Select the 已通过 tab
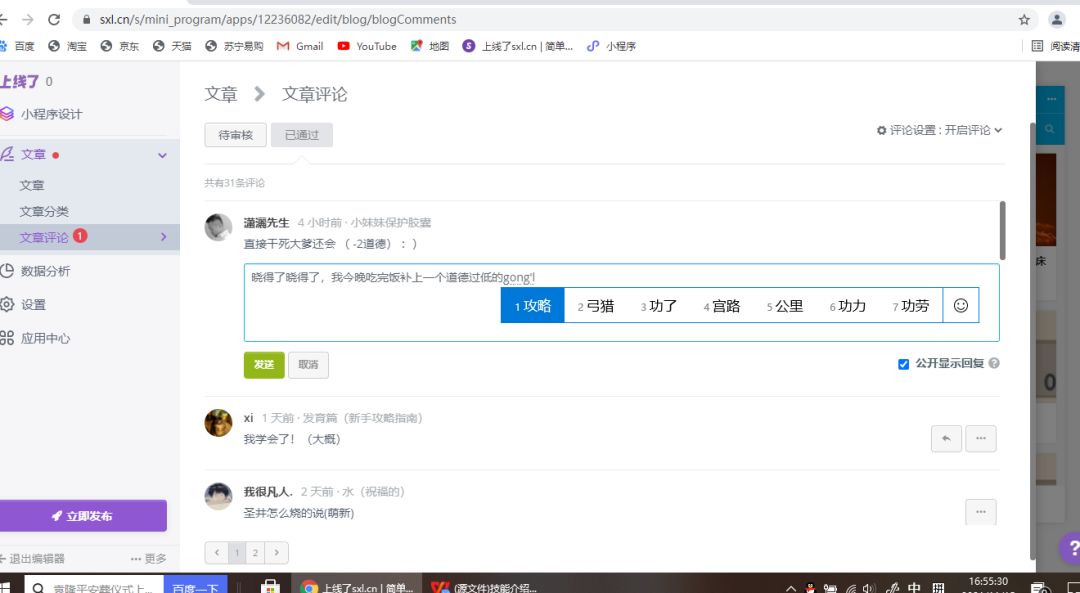The image size is (1080, 593). coord(301,135)
